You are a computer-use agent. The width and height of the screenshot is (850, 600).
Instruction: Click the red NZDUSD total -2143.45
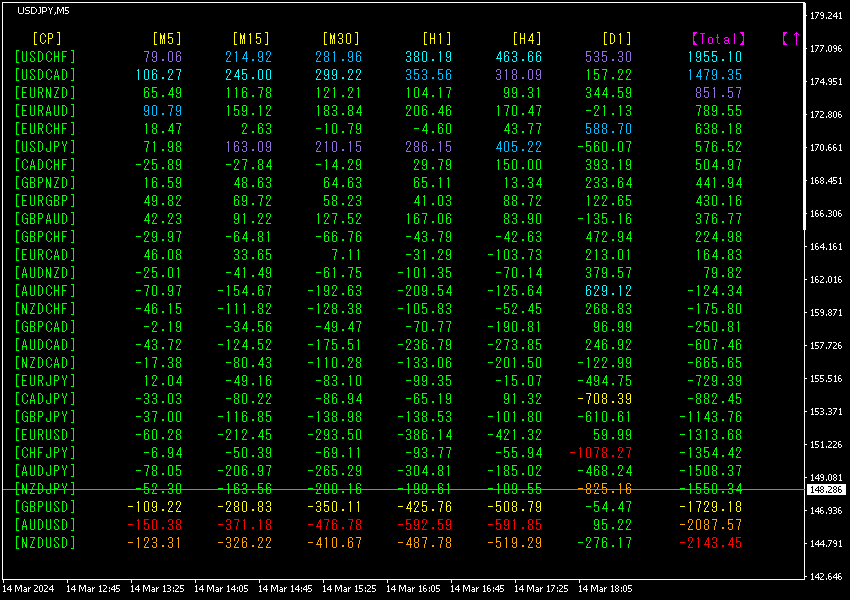(711, 543)
